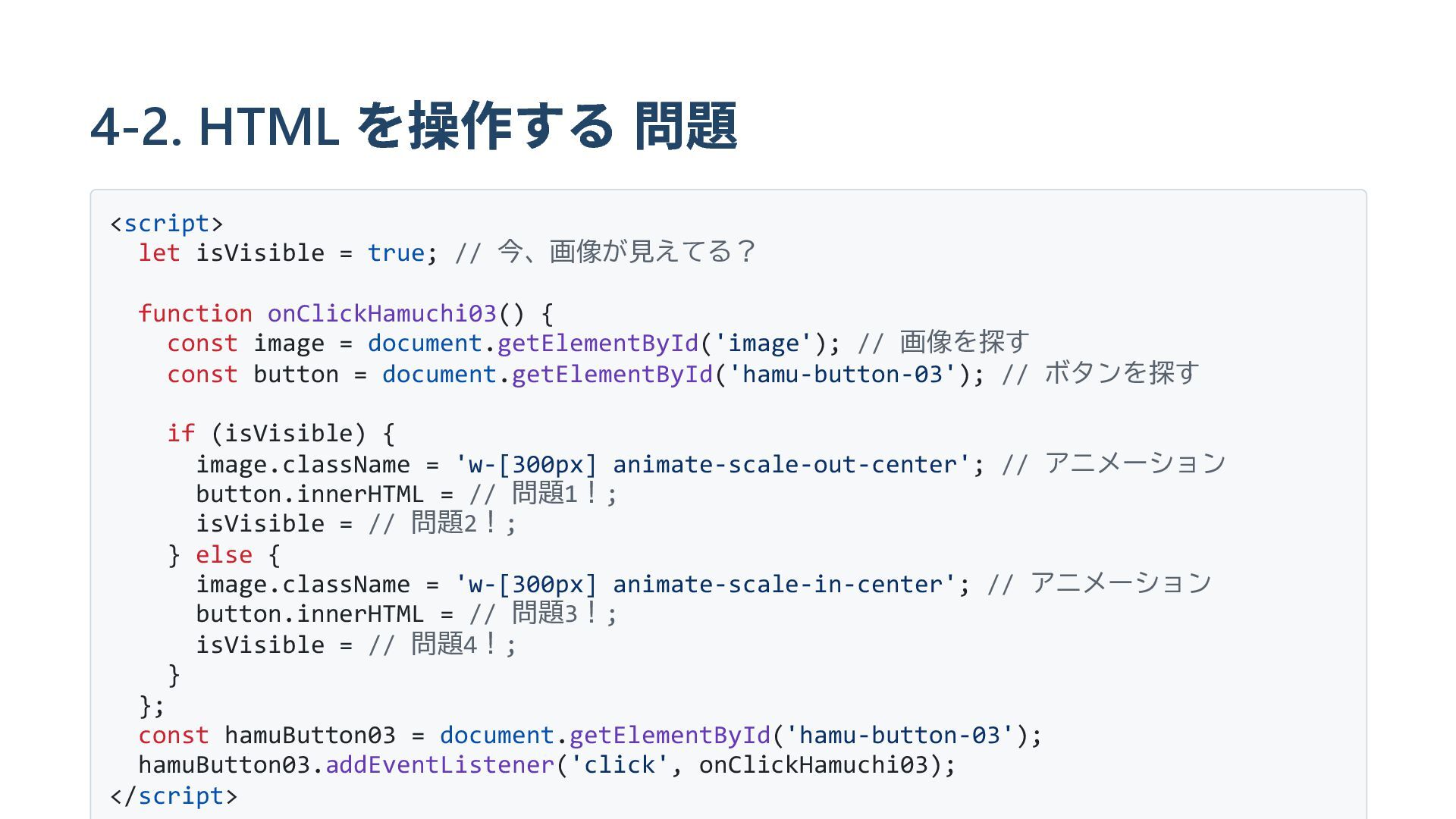Click the "問題4" placeholder comment
1456x819 pixels.
444,645
